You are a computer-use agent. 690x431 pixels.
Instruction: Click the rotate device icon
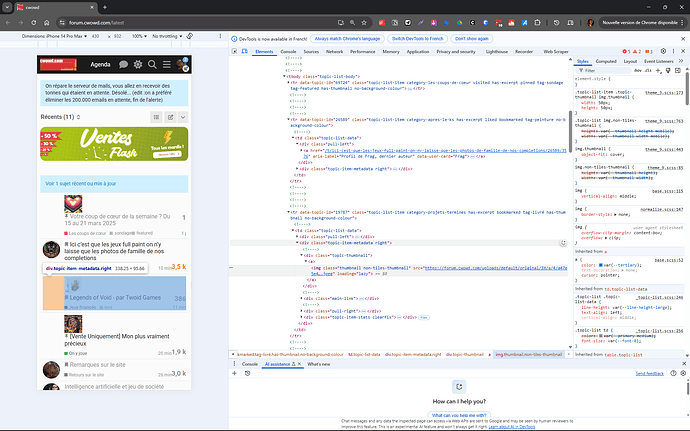(x=190, y=36)
